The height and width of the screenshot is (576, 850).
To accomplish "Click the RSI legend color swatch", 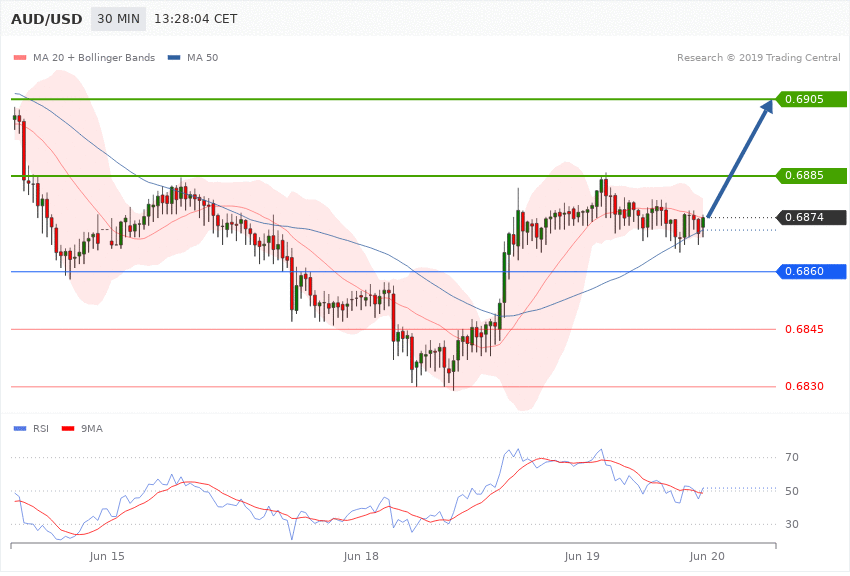I will 20,429.
